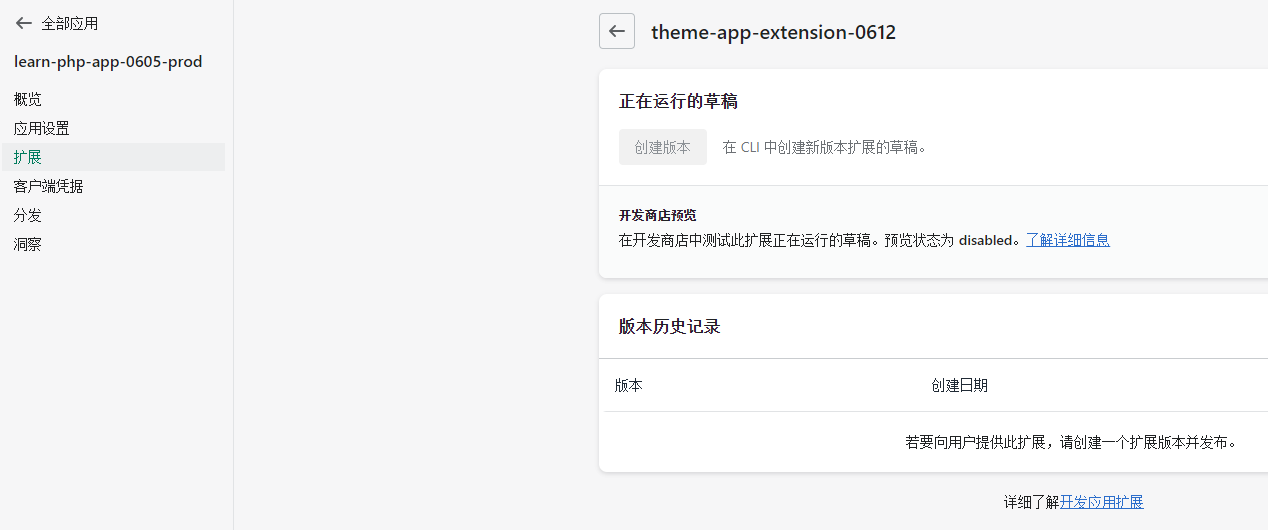1268x530 pixels.
Task: Click the 创建版本 button
Action: click(x=662, y=147)
